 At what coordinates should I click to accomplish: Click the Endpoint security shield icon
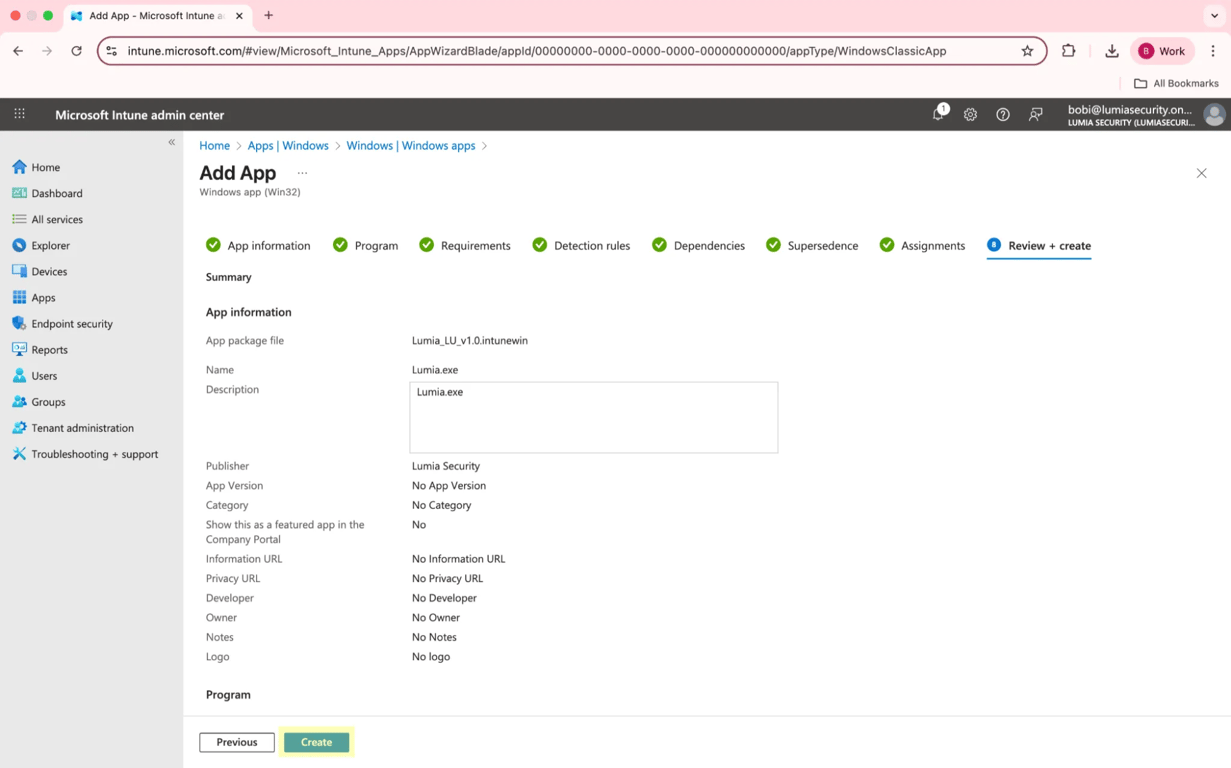click(19, 323)
